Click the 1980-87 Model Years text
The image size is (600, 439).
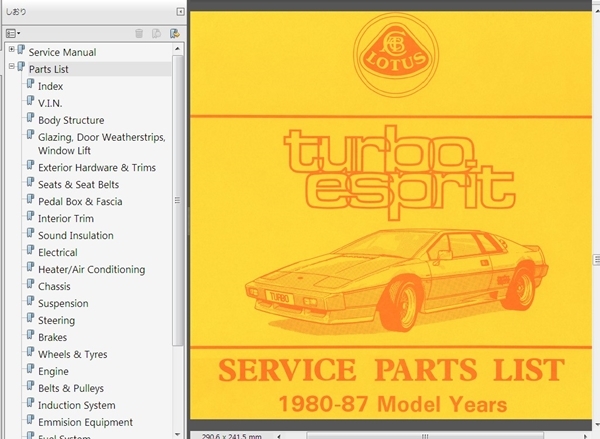[x=393, y=404]
